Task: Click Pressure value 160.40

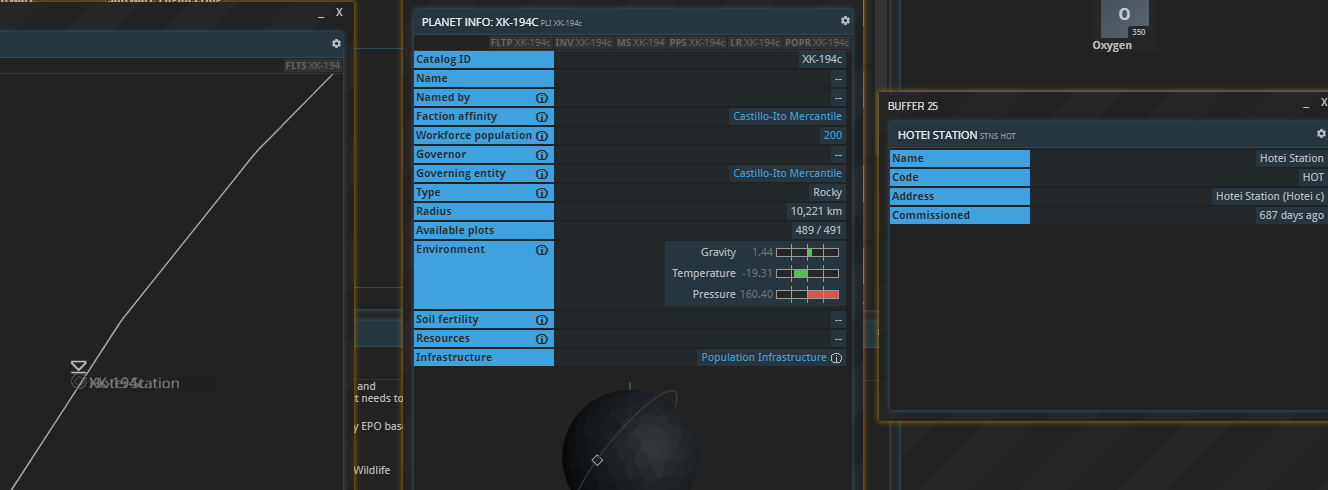Action: click(755, 294)
